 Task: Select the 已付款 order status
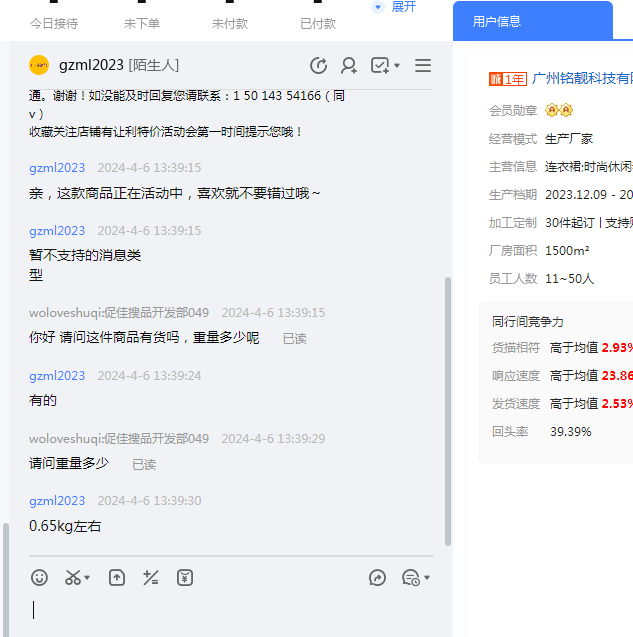tap(318, 23)
